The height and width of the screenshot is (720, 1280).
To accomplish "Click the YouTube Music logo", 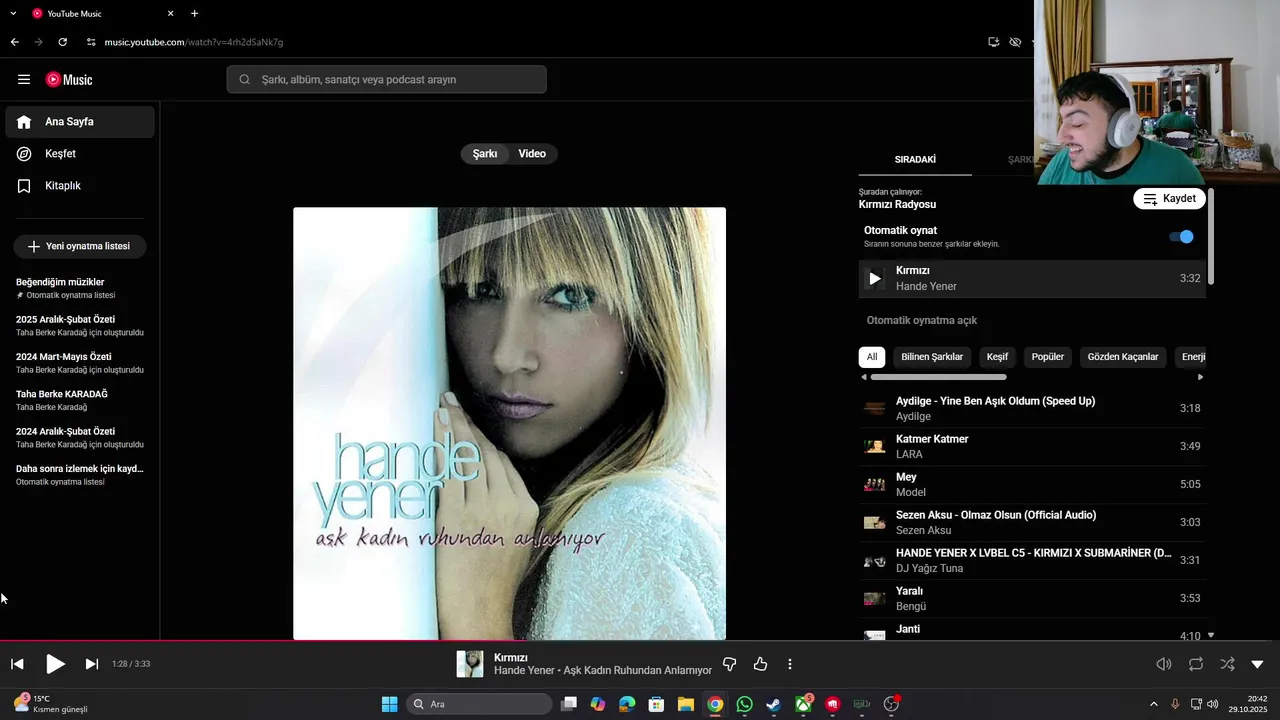I will (x=69, y=80).
